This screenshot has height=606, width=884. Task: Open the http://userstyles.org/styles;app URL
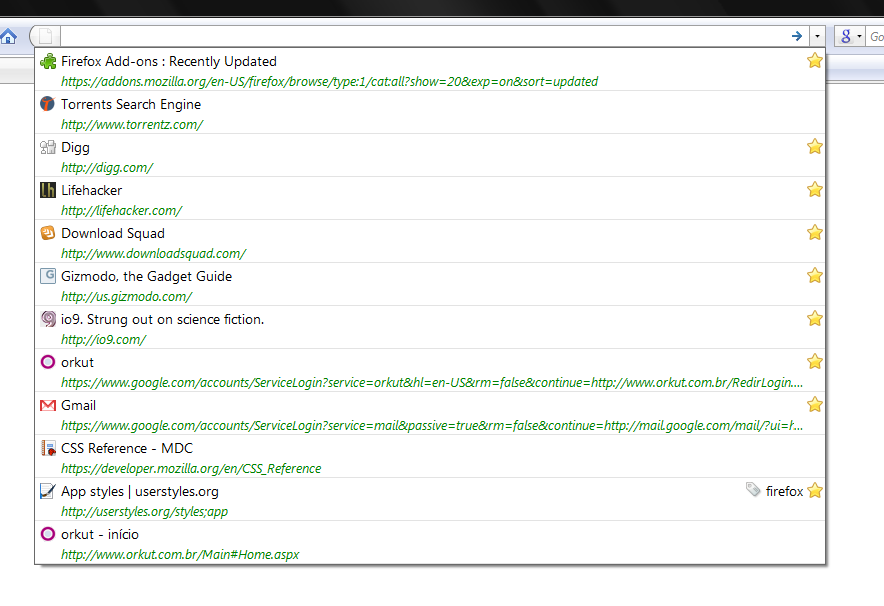(x=144, y=512)
